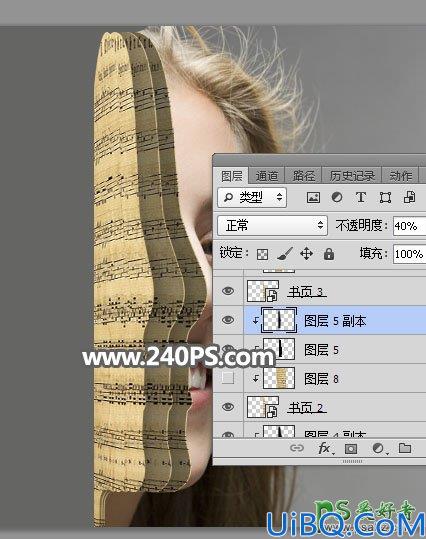
Task: Select the 书页 2 layer name
Action: point(306,408)
